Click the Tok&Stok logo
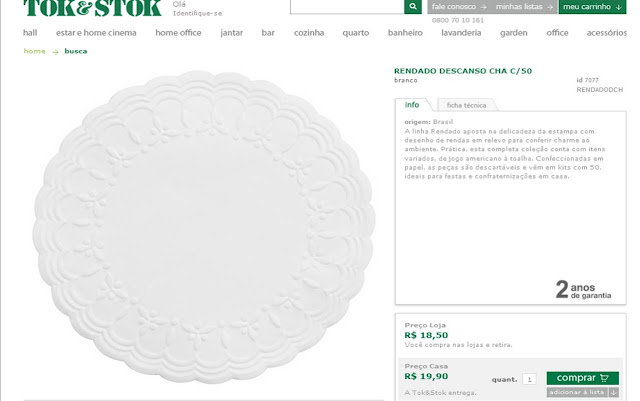The width and height of the screenshot is (640, 401). [92, 8]
